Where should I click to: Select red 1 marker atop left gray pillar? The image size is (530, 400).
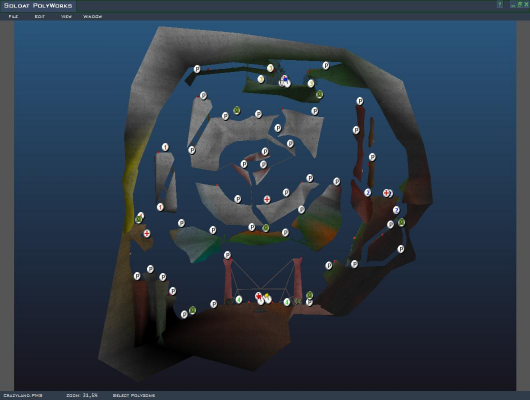165,147
